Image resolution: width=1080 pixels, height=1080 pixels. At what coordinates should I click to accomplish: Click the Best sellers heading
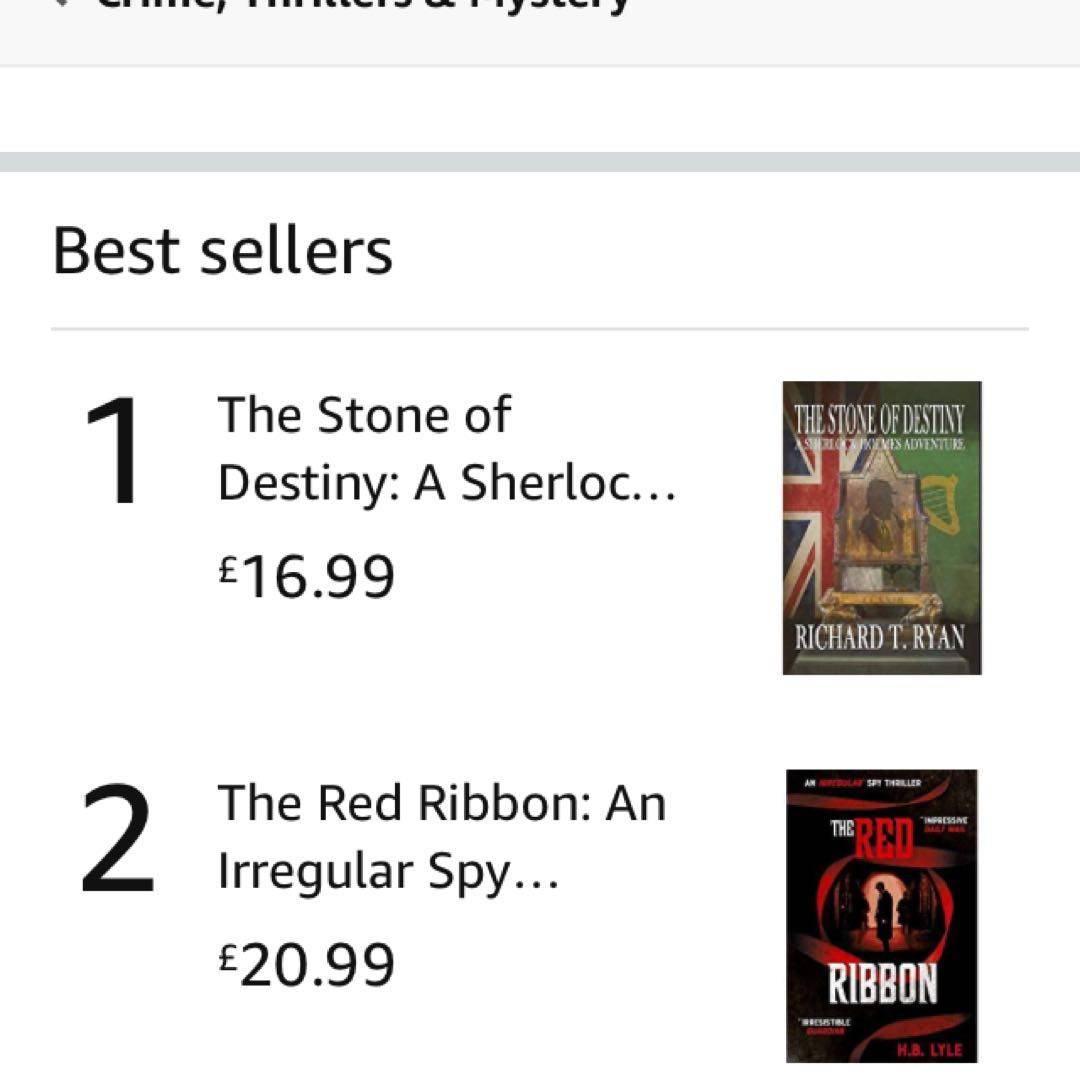[222, 250]
